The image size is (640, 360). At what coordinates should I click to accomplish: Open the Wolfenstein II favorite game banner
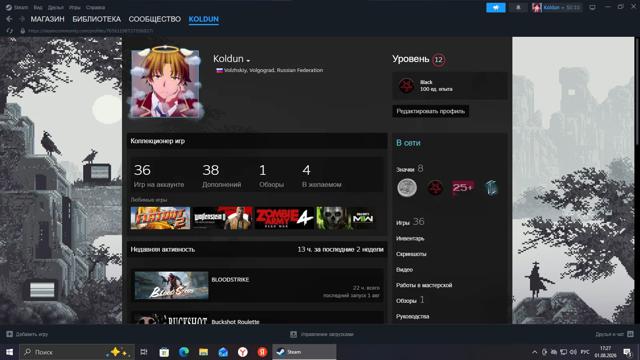(222, 218)
